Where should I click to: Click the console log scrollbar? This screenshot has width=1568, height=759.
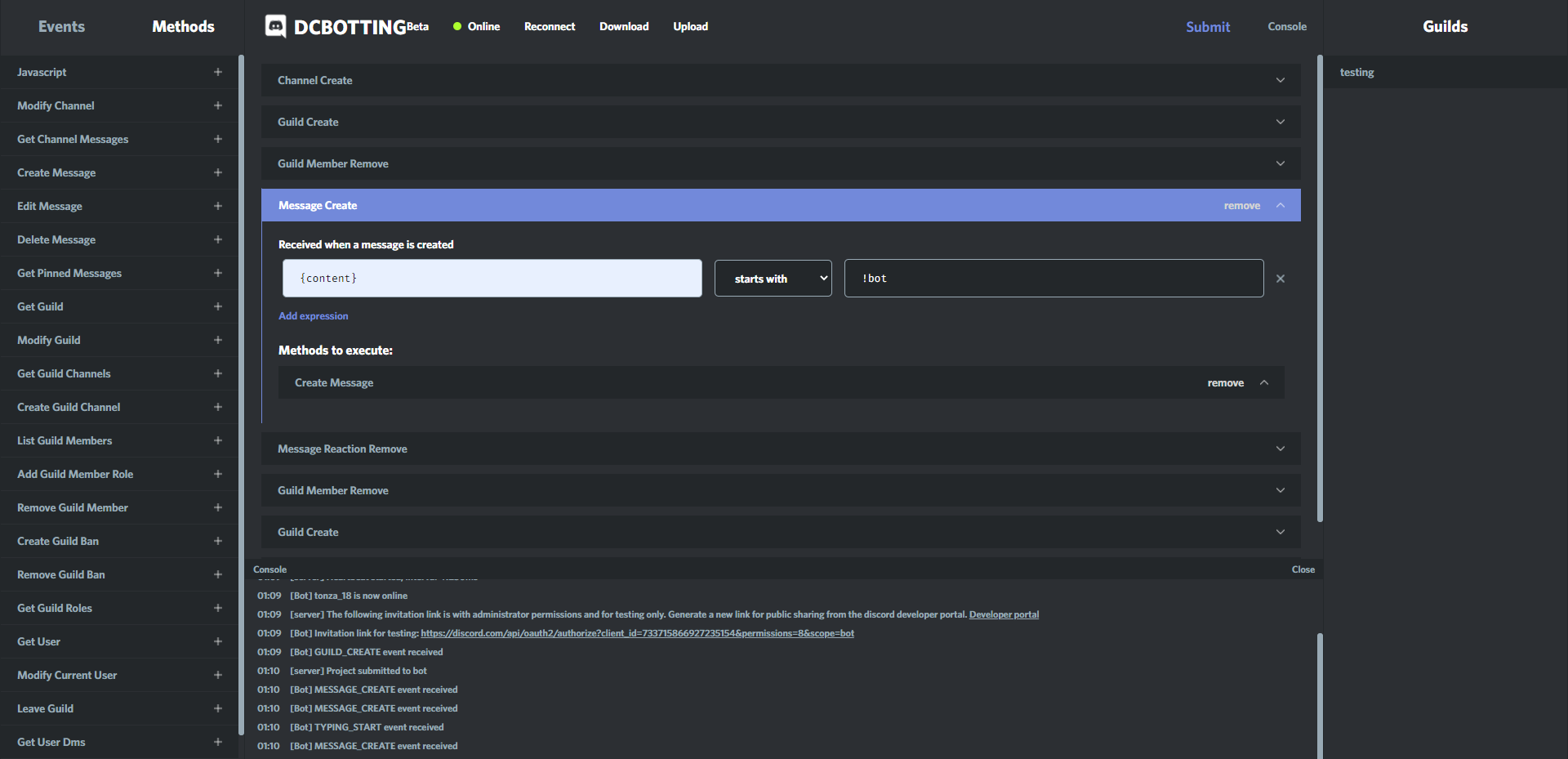[x=1320, y=695]
